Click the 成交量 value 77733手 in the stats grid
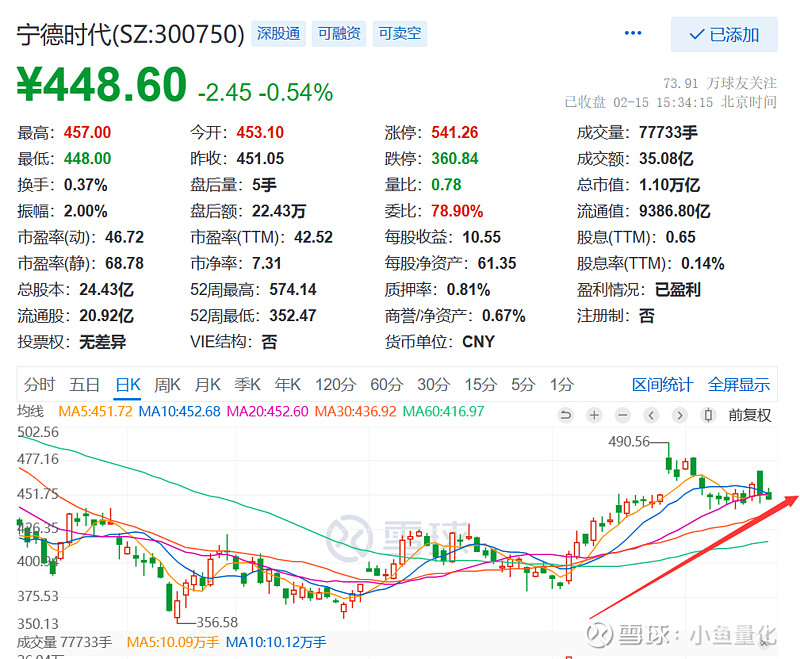This screenshot has width=800, height=659. (668, 133)
